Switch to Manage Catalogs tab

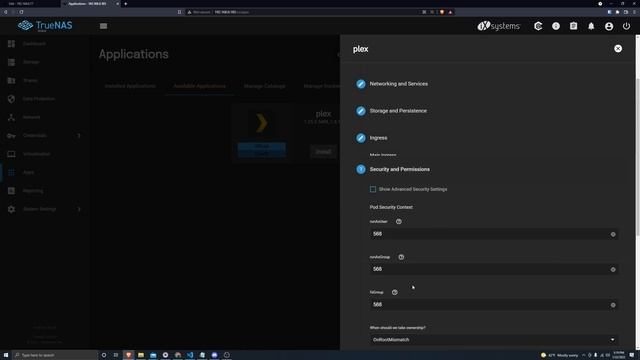pos(264,86)
